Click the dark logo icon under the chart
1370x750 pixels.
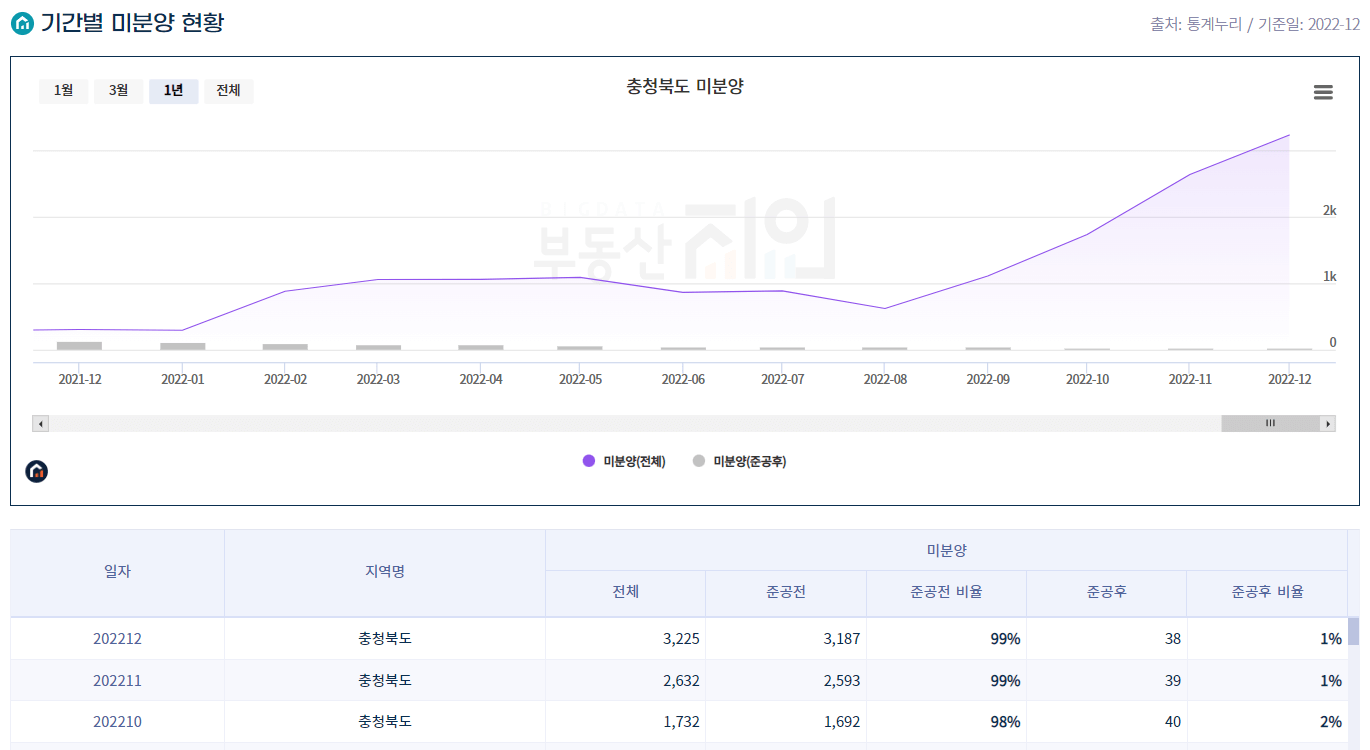pyautogui.click(x=37, y=471)
